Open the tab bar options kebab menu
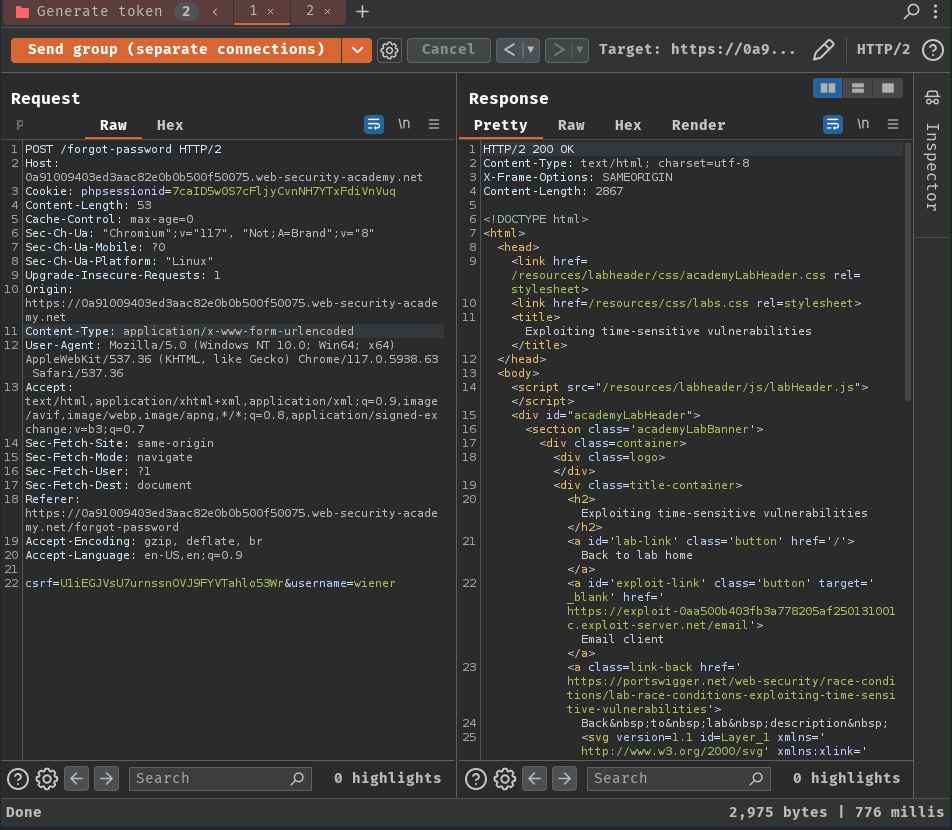This screenshot has width=952, height=830. click(x=936, y=11)
